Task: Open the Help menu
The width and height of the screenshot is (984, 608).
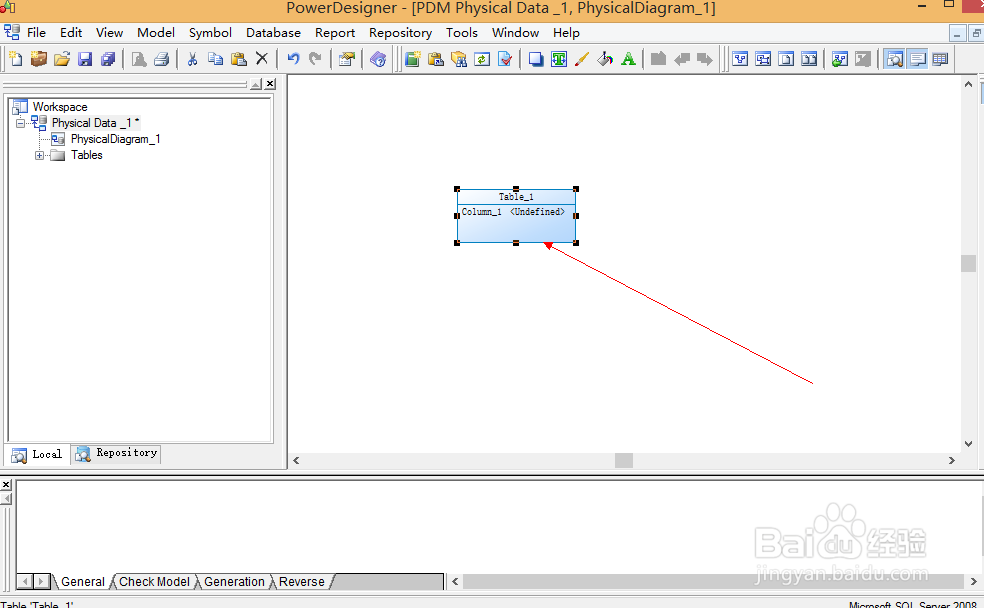Action: [x=566, y=33]
